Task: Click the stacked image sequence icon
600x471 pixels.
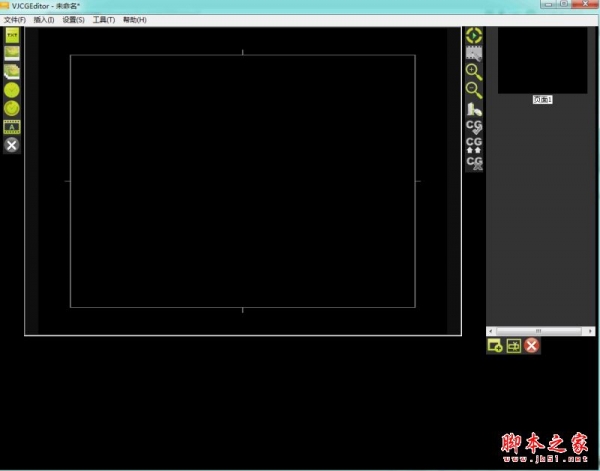Action: pos(12,72)
